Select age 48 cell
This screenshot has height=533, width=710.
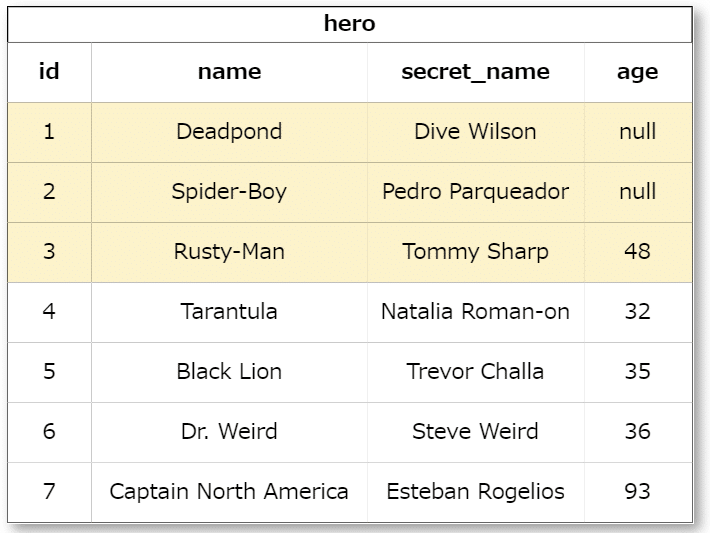(637, 251)
